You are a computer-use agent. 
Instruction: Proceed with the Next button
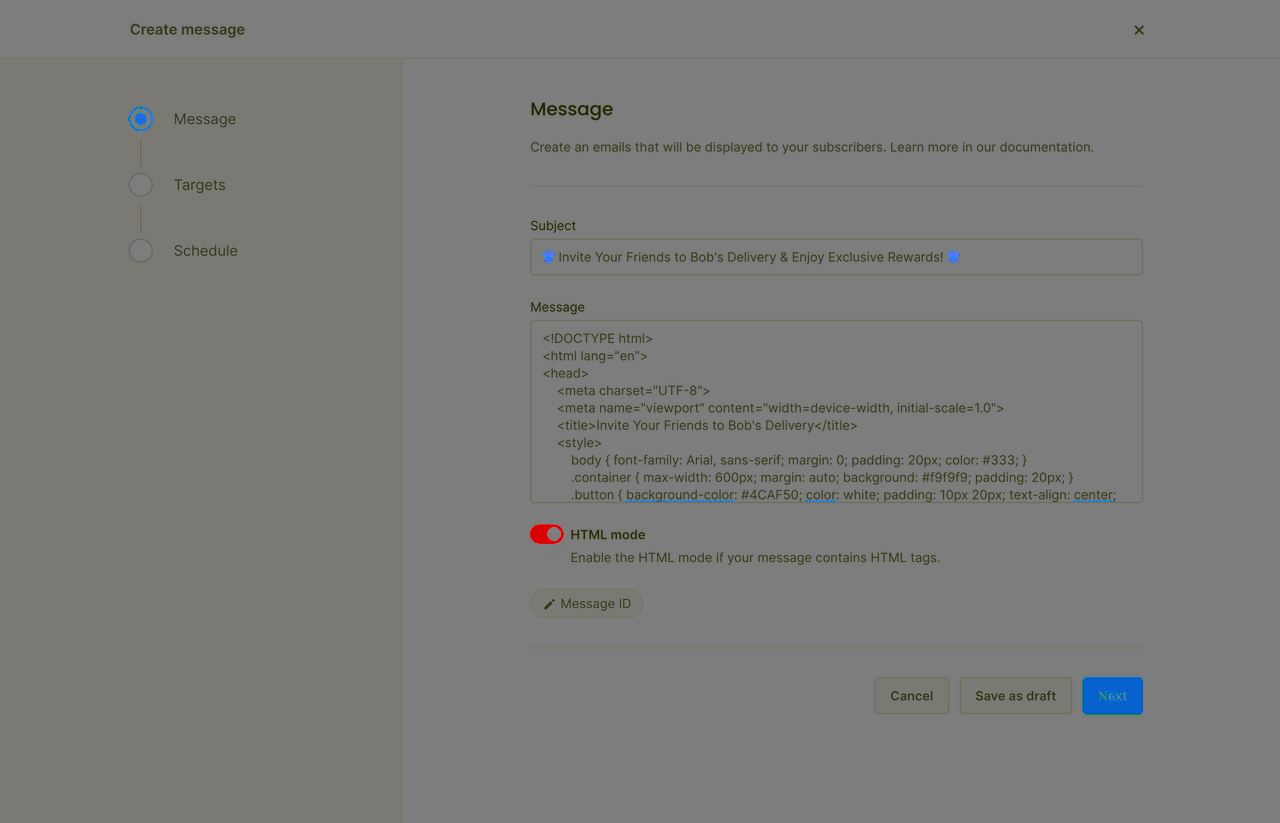1112,695
